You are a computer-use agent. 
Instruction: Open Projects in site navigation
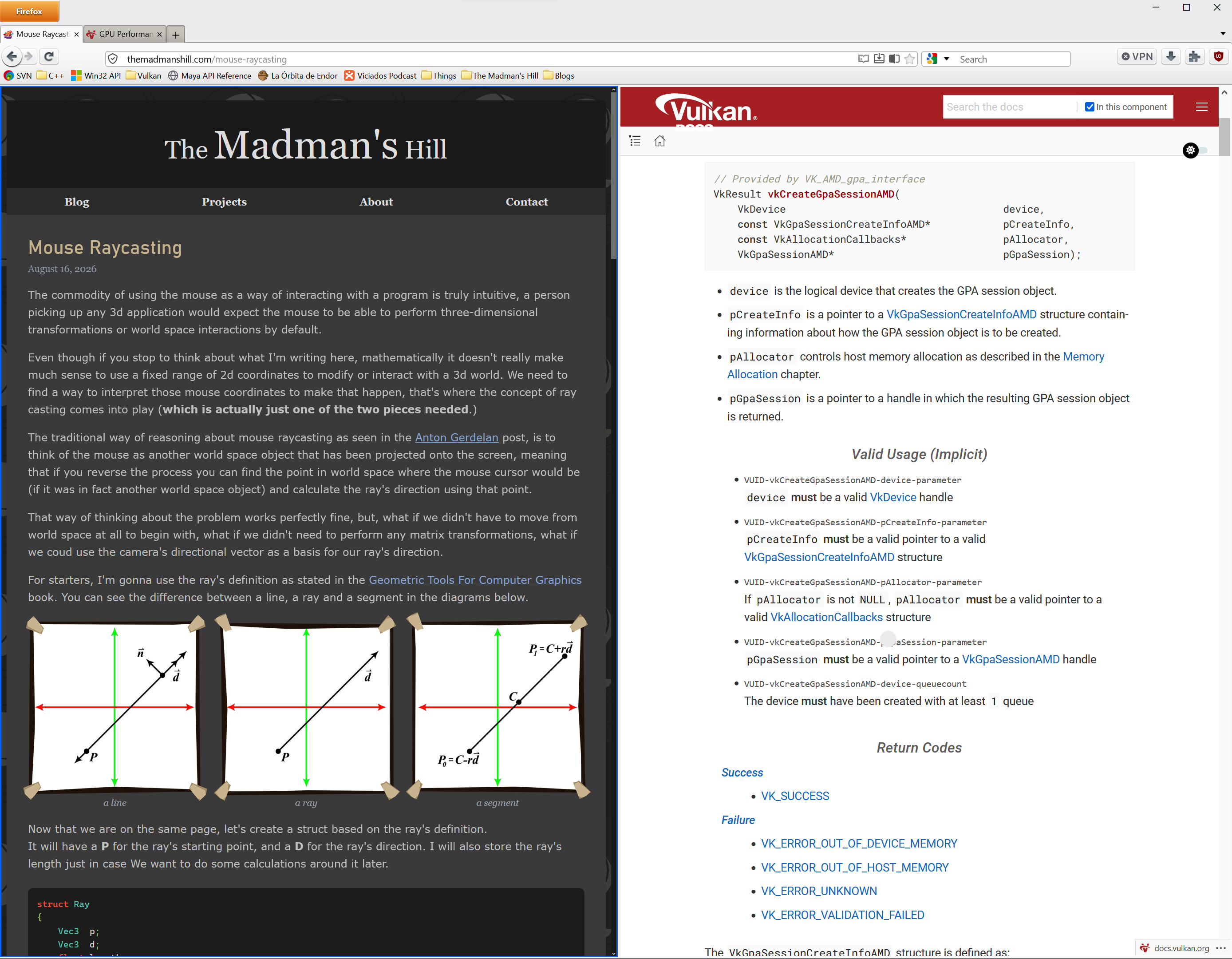[x=224, y=202]
